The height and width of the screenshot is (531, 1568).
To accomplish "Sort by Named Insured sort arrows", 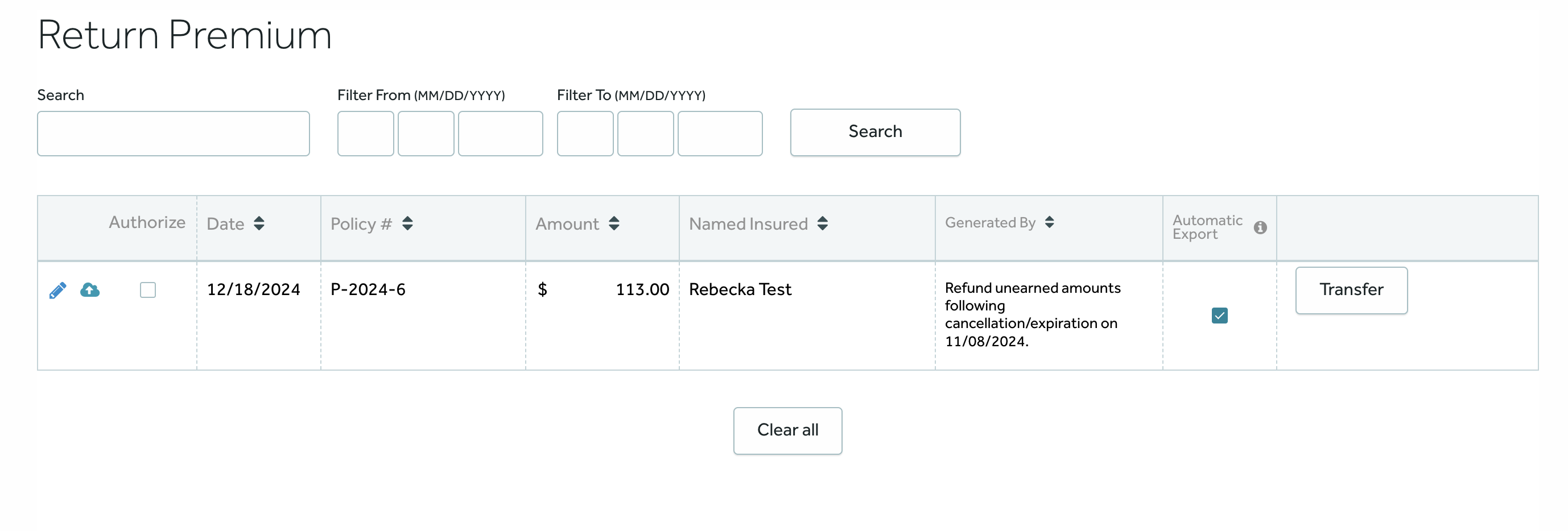I will 822,223.
